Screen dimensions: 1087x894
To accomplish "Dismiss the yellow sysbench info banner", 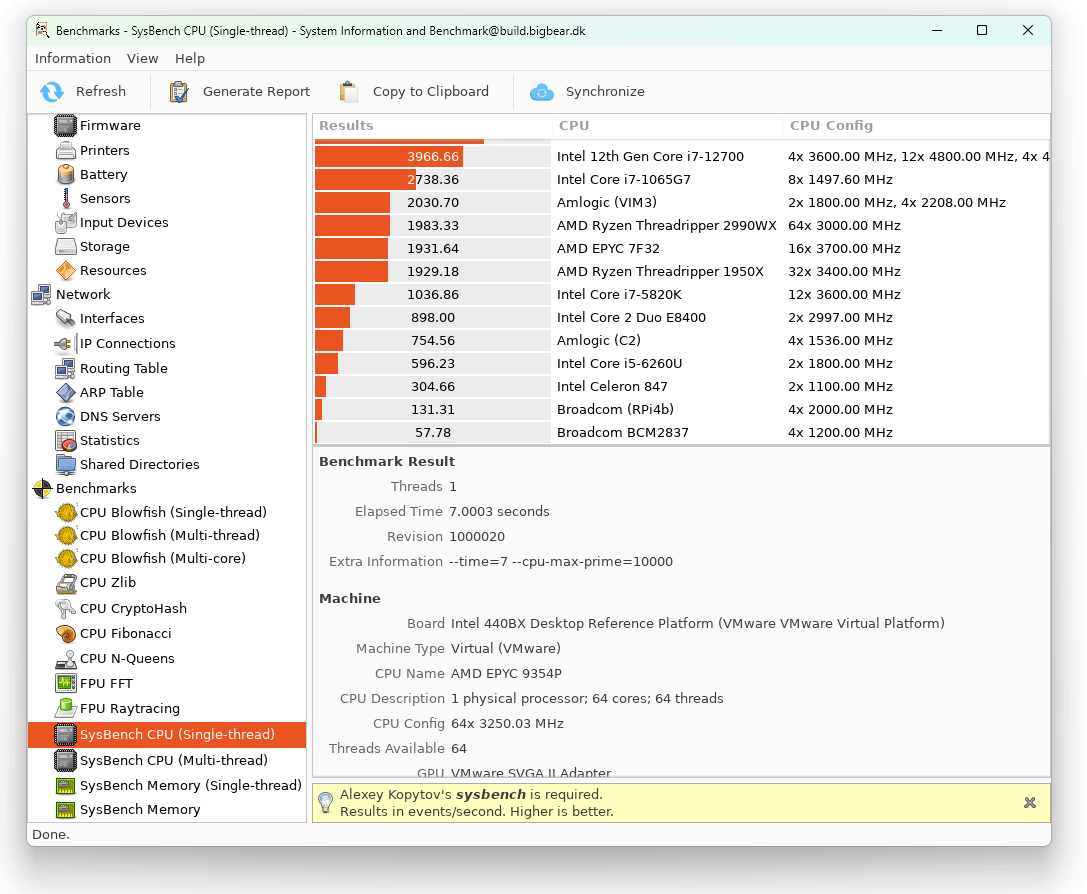I will click(x=1029, y=803).
